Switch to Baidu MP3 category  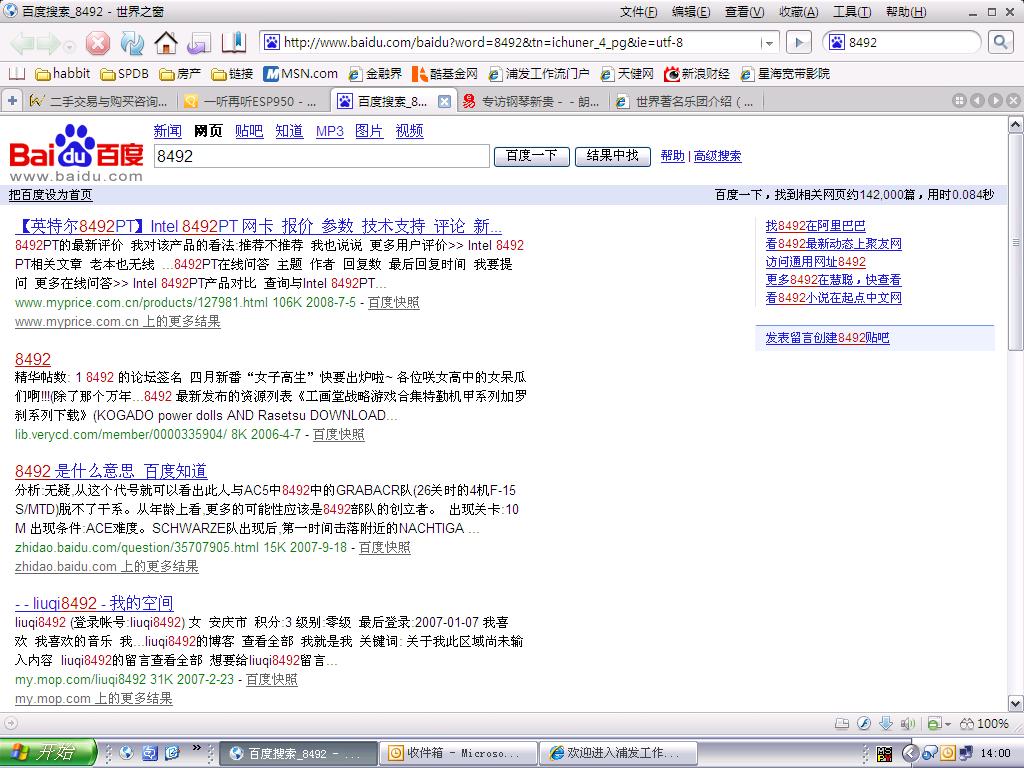click(330, 131)
